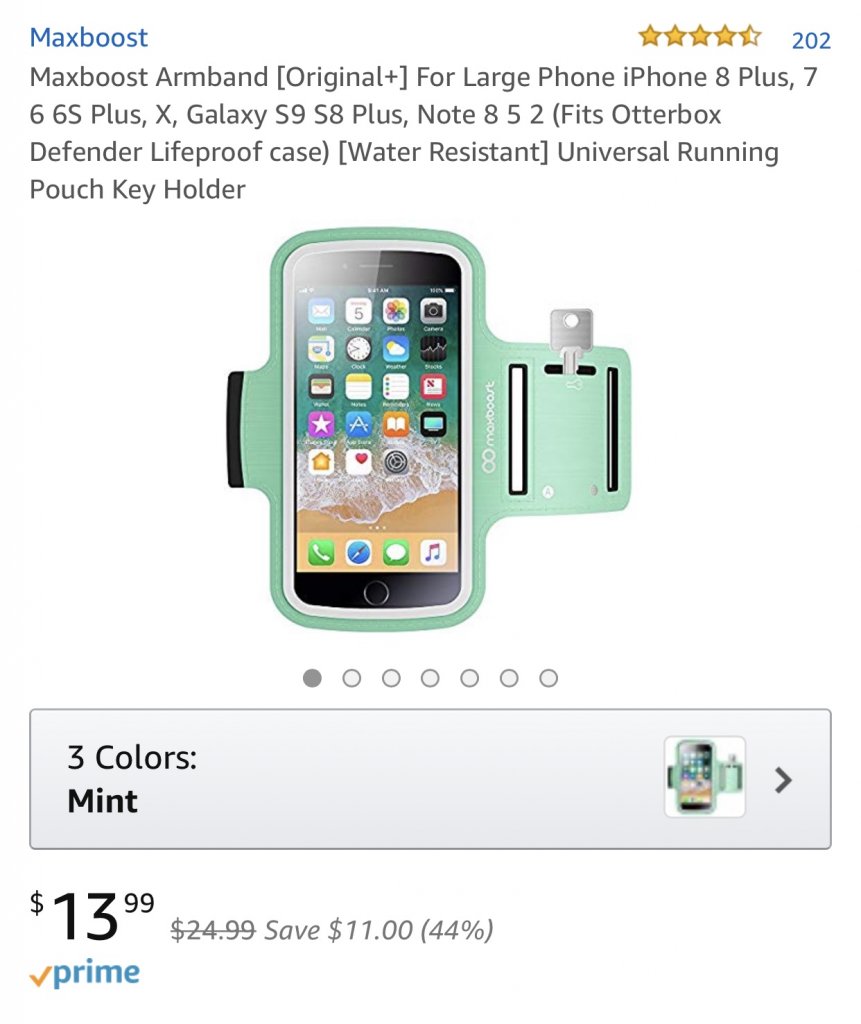Tap the Mint color swatch thumbnail
This screenshot has height=1024, width=861.
coord(704,778)
